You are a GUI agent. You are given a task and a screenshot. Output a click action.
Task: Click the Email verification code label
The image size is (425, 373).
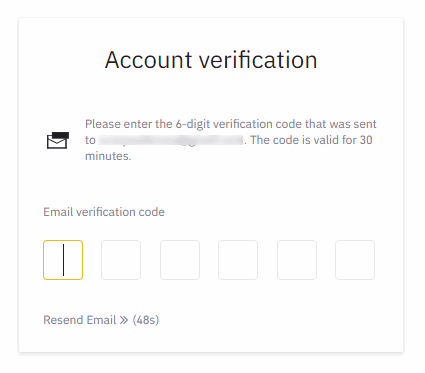point(104,212)
